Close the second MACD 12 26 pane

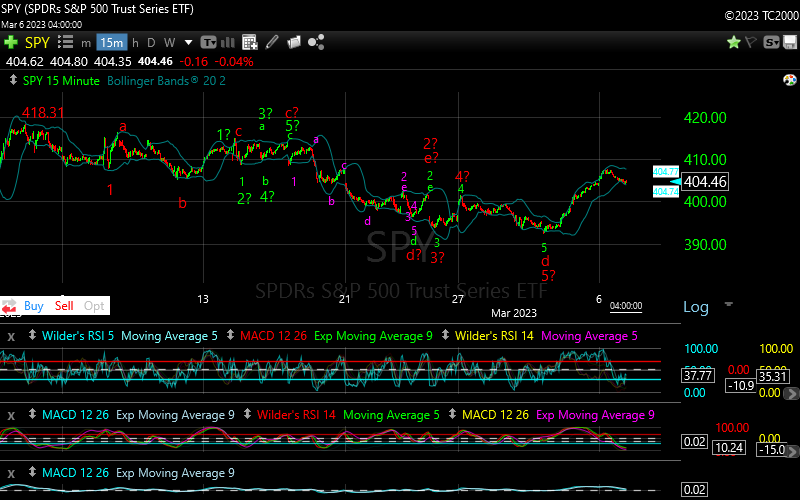tap(11, 416)
